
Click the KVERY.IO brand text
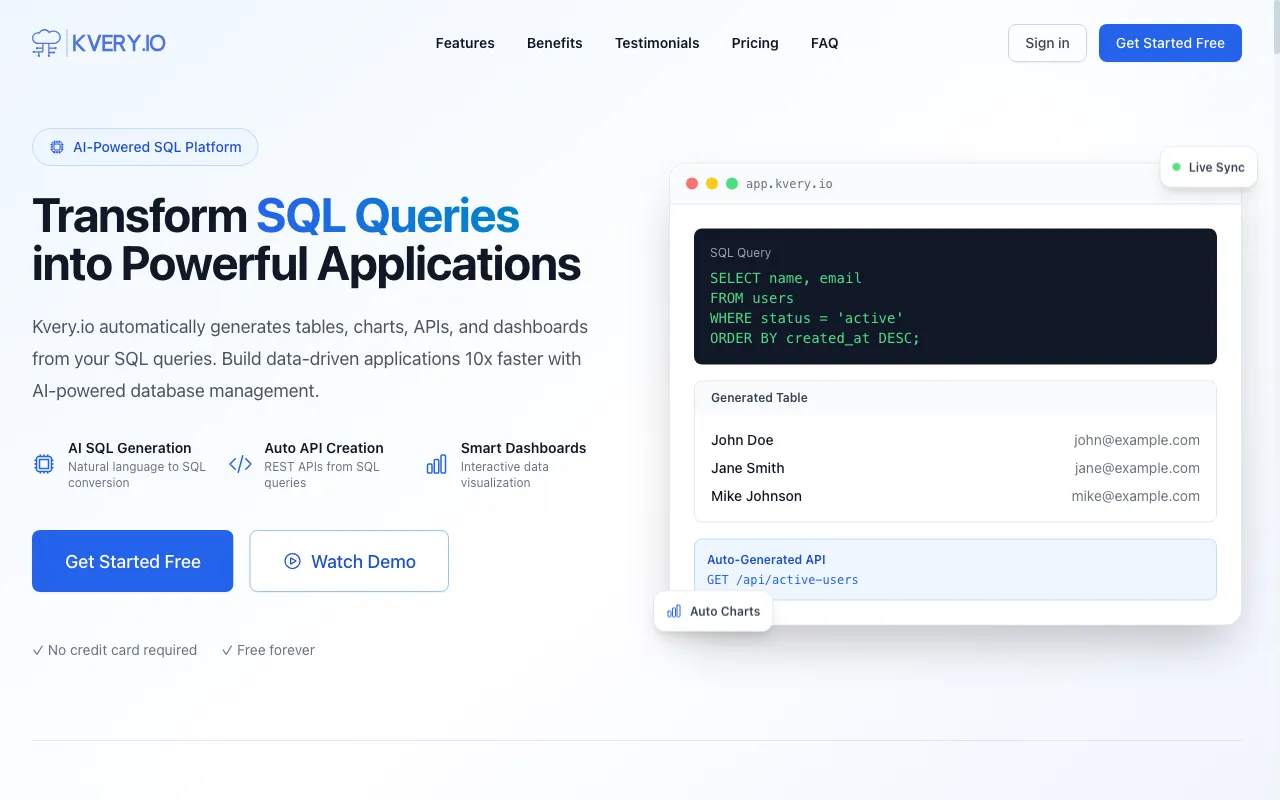[x=119, y=43]
